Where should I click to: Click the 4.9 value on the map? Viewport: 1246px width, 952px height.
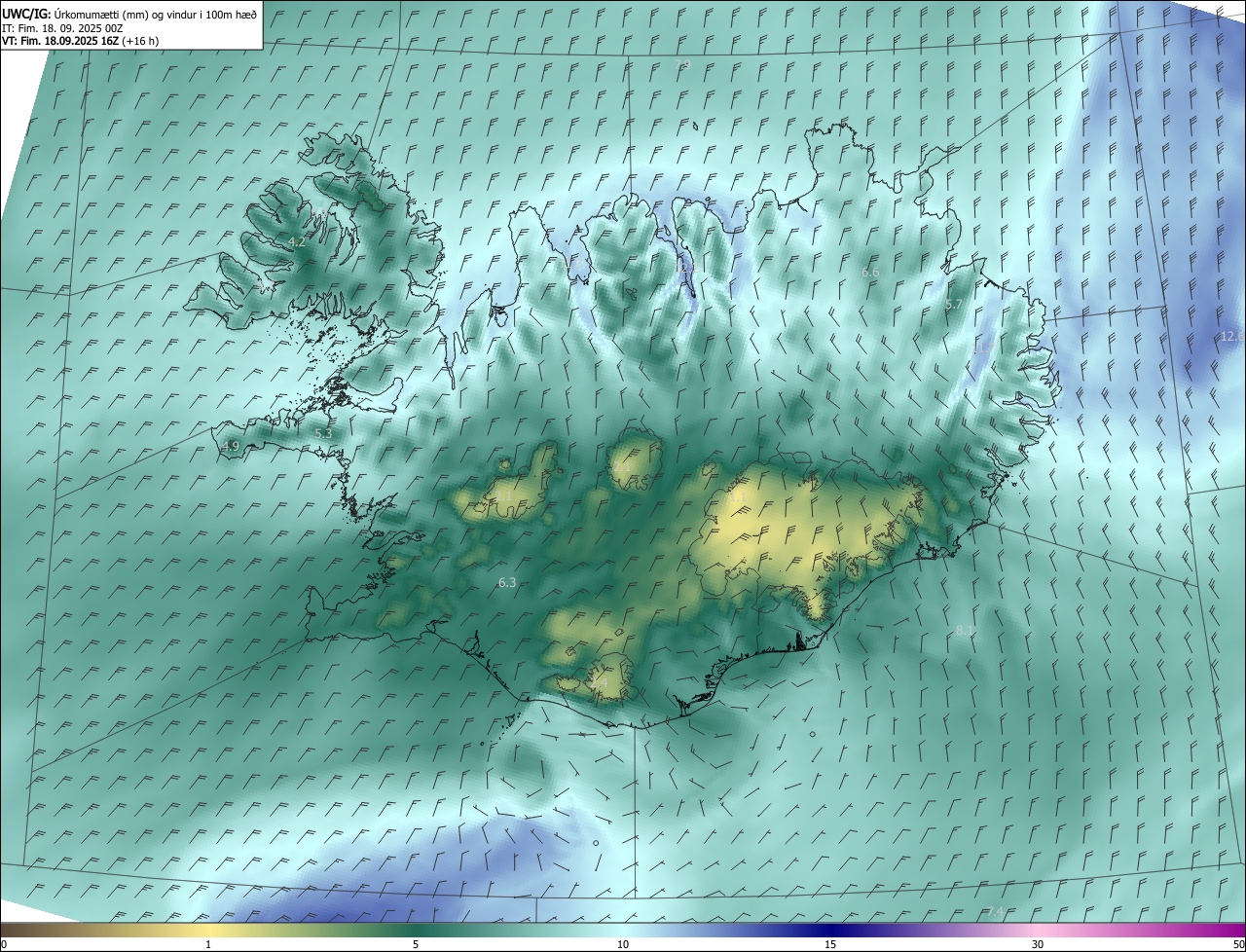[x=231, y=446]
